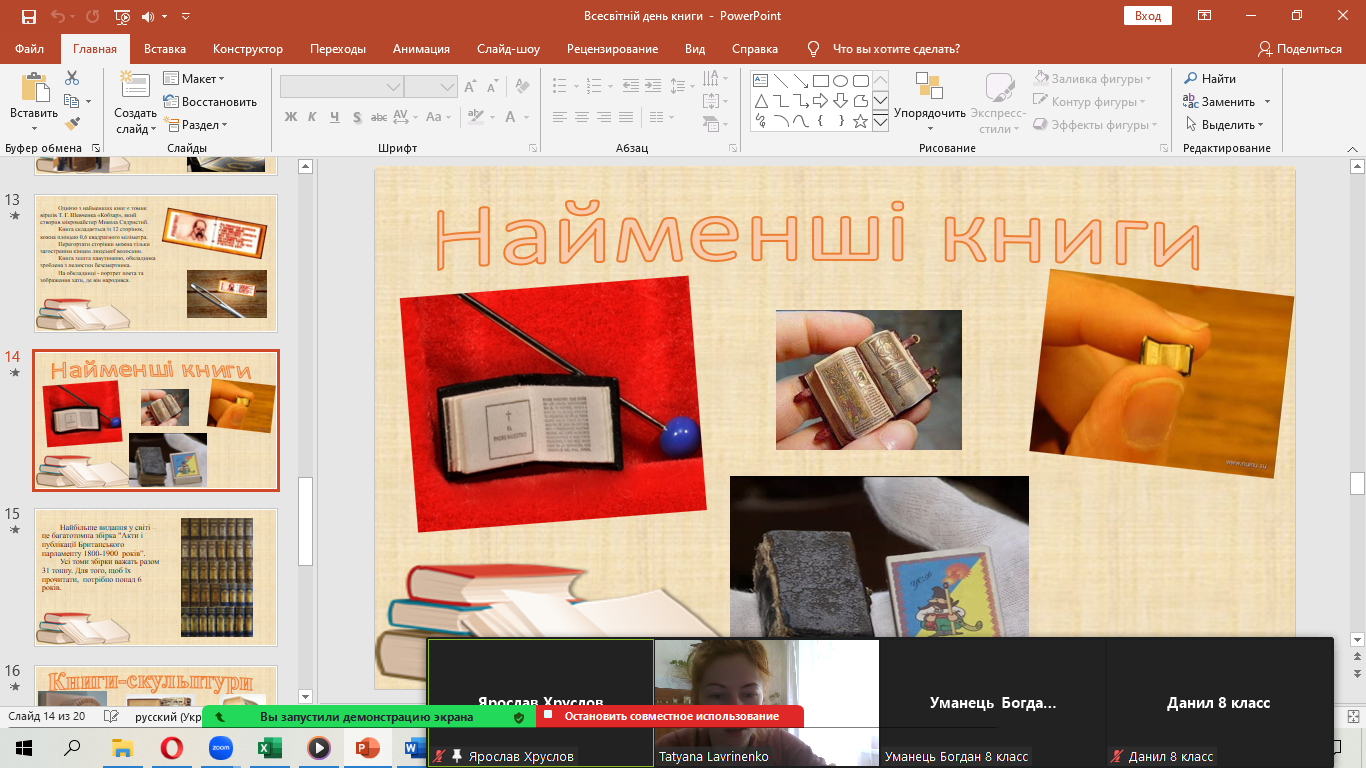Click the Center text alignment icon
The height and width of the screenshot is (768, 1366).
tap(583, 117)
